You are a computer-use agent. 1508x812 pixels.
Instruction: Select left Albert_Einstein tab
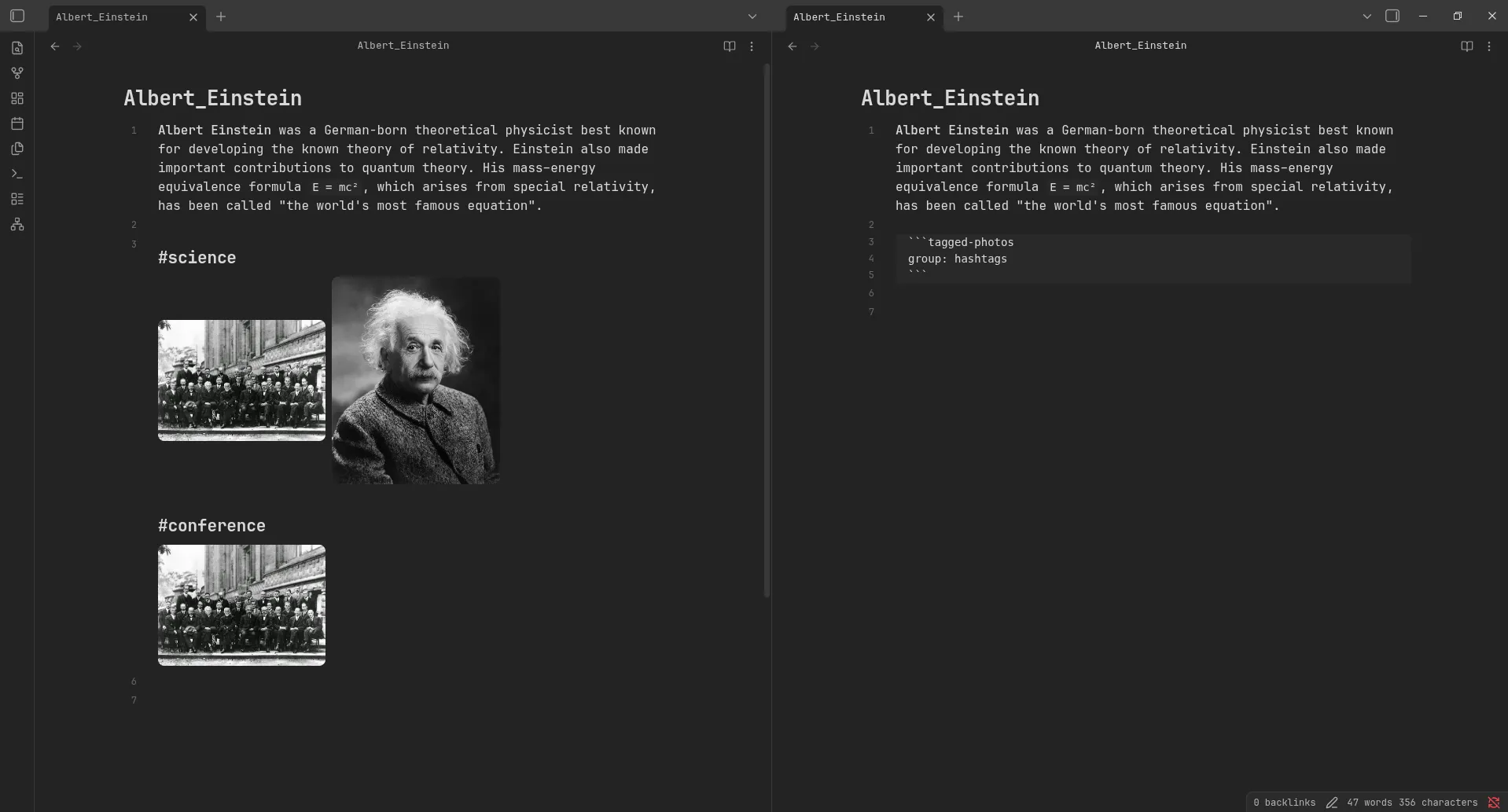pos(127,17)
